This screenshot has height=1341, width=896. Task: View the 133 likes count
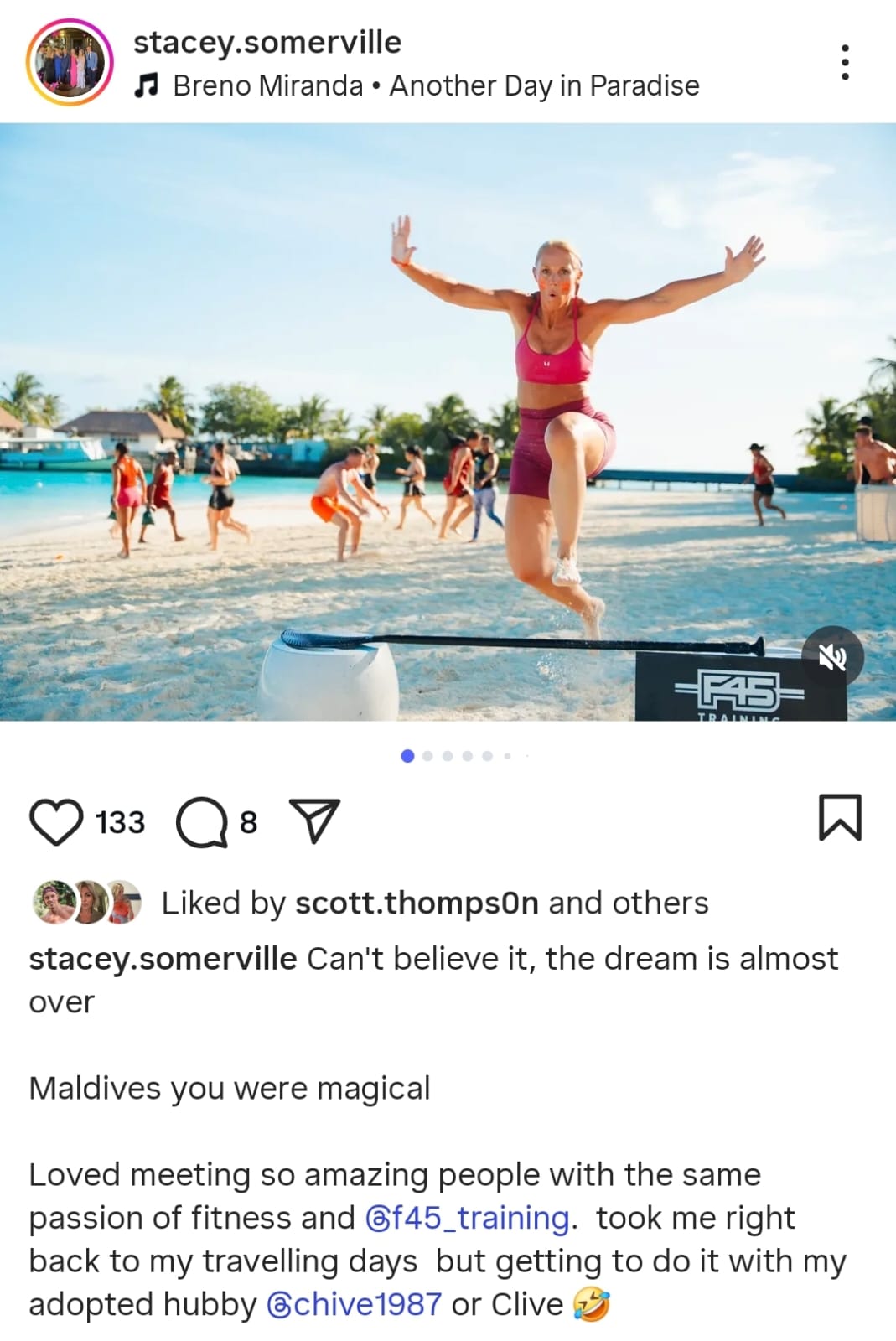coord(120,822)
